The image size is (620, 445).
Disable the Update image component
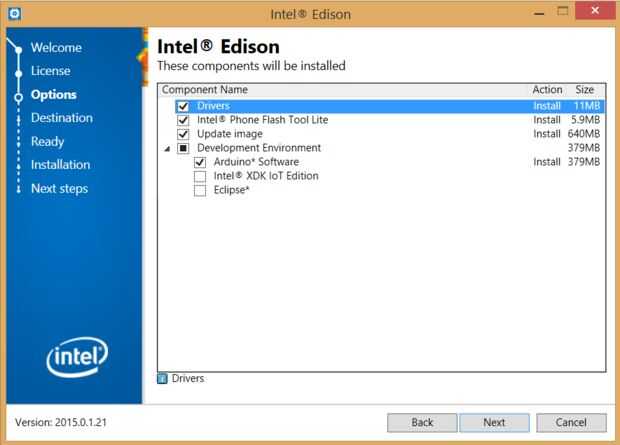click(x=183, y=134)
